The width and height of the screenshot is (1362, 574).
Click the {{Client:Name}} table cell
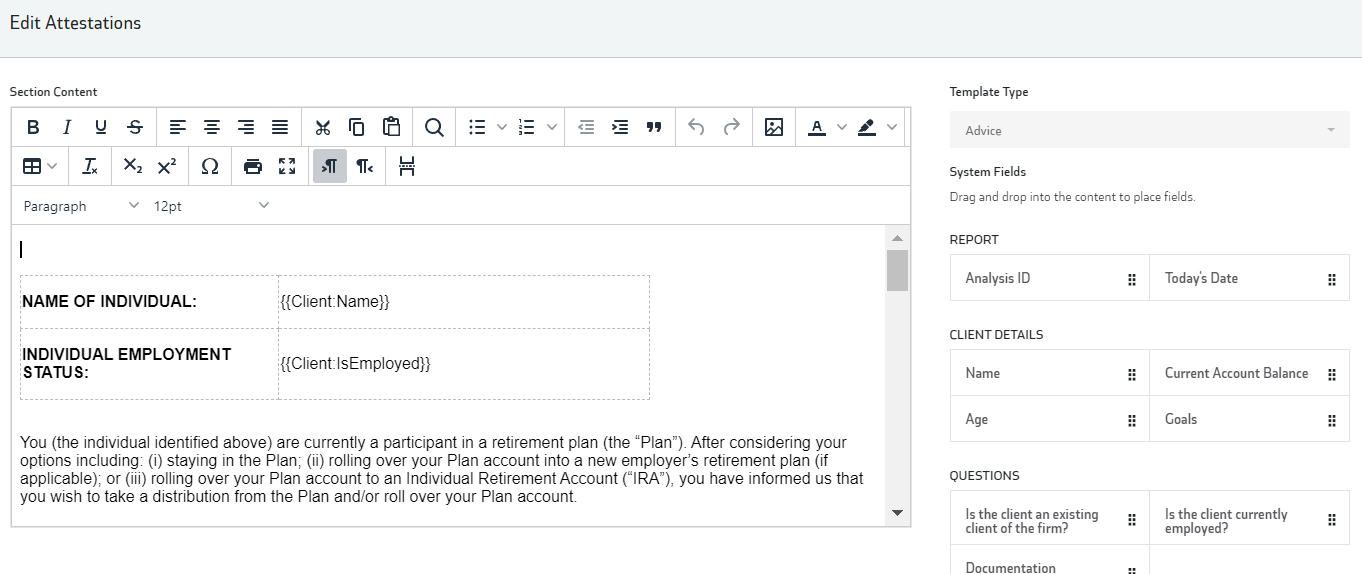tap(463, 302)
